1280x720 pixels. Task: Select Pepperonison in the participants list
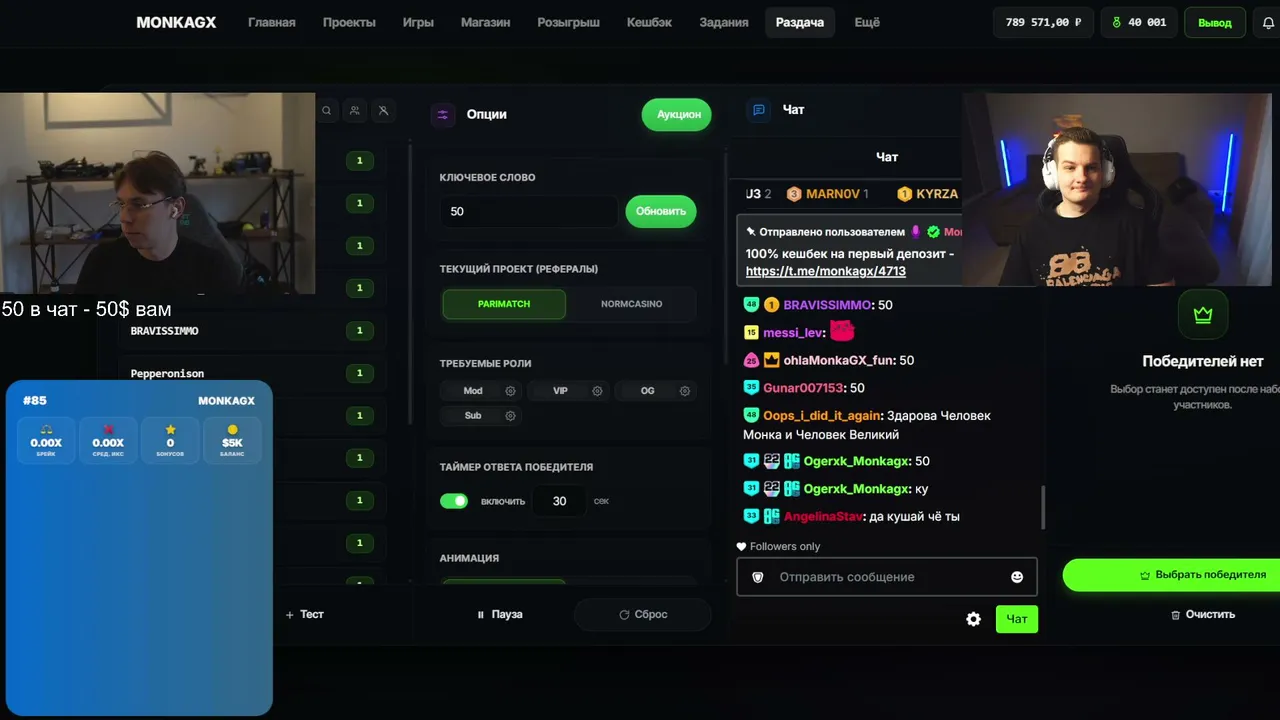(167, 374)
